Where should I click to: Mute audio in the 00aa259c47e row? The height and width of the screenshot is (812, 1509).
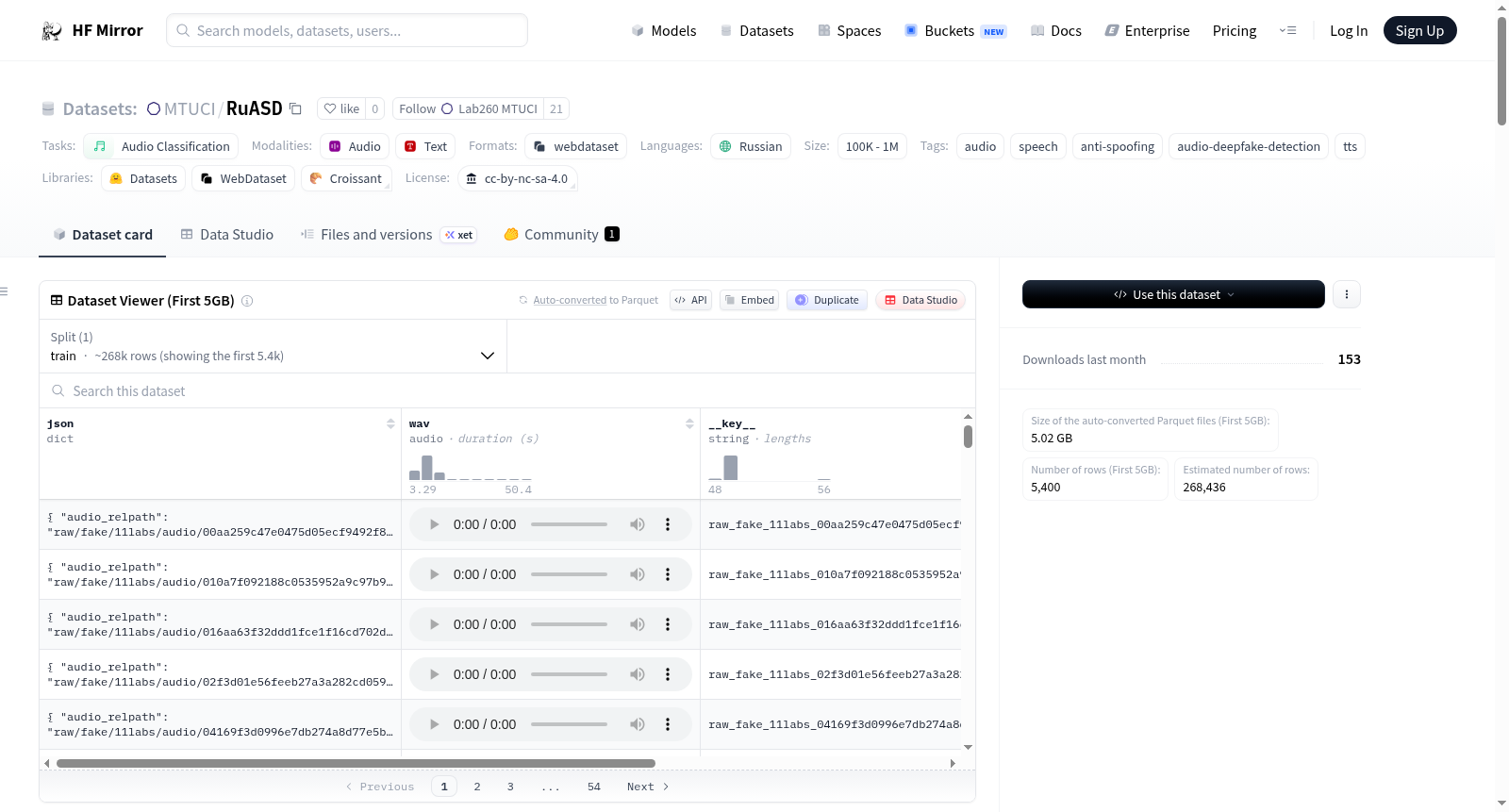point(638,524)
